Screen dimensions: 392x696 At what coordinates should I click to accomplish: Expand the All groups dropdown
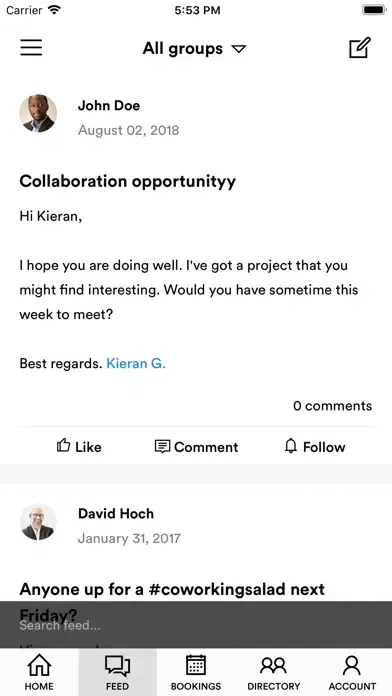[x=194, y=48]
